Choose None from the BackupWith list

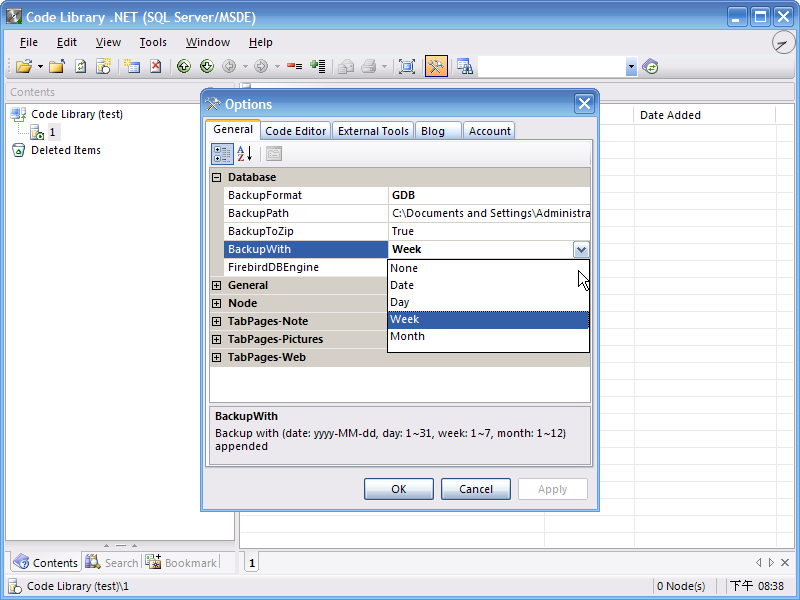[x=488, y=268]
